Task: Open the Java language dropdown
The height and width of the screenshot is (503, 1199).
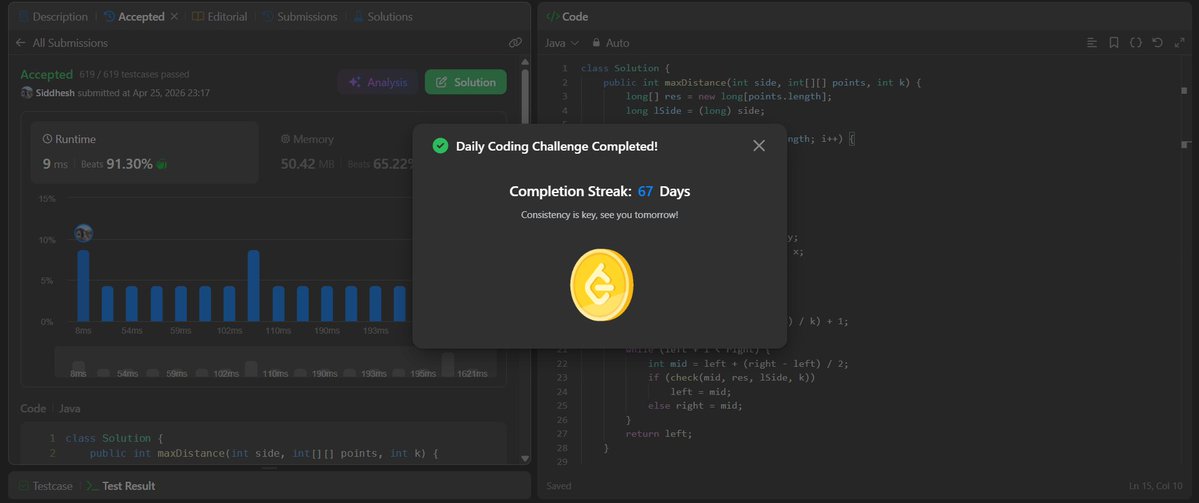Action: [562, 43]
